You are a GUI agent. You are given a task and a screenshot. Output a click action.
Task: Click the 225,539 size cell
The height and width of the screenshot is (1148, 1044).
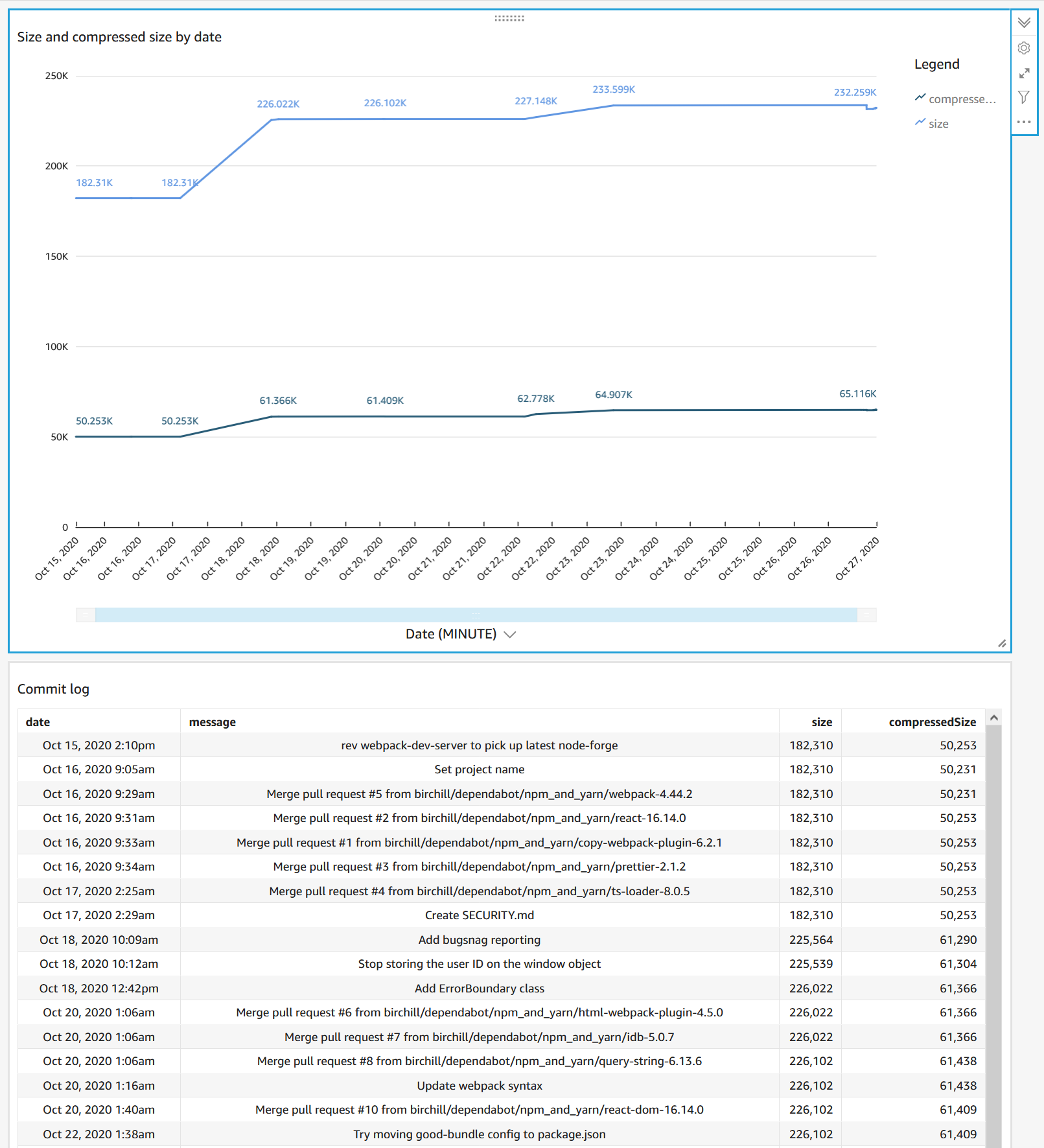coord(811,964)
